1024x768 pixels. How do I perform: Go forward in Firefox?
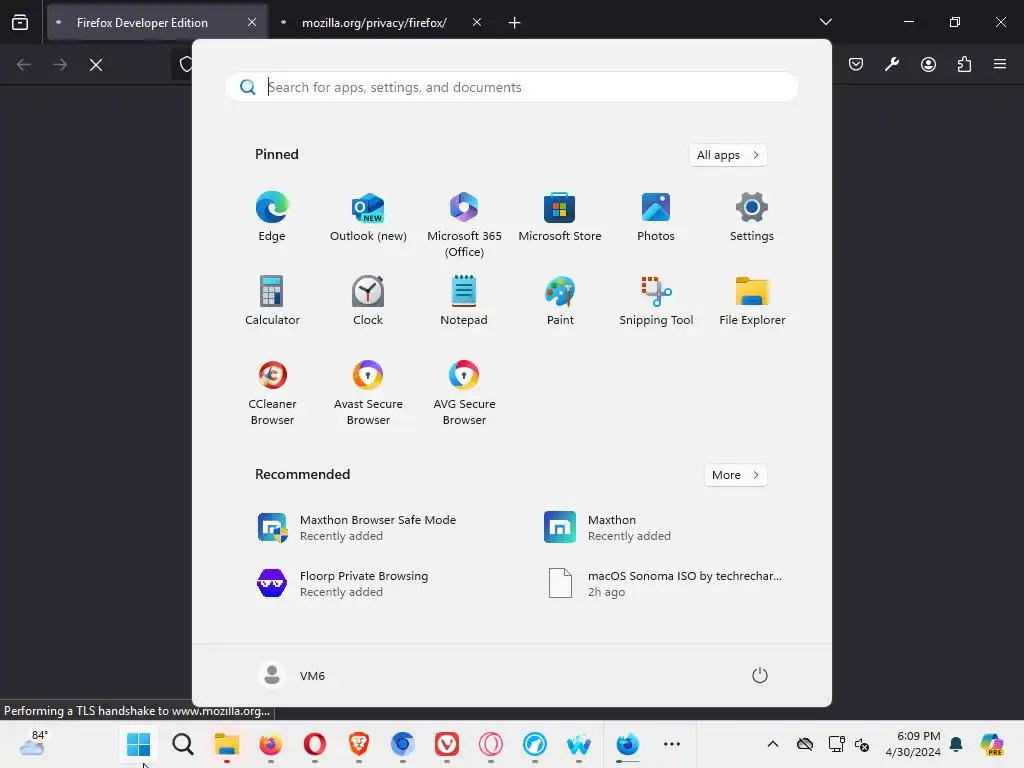(x=60, y=65)
